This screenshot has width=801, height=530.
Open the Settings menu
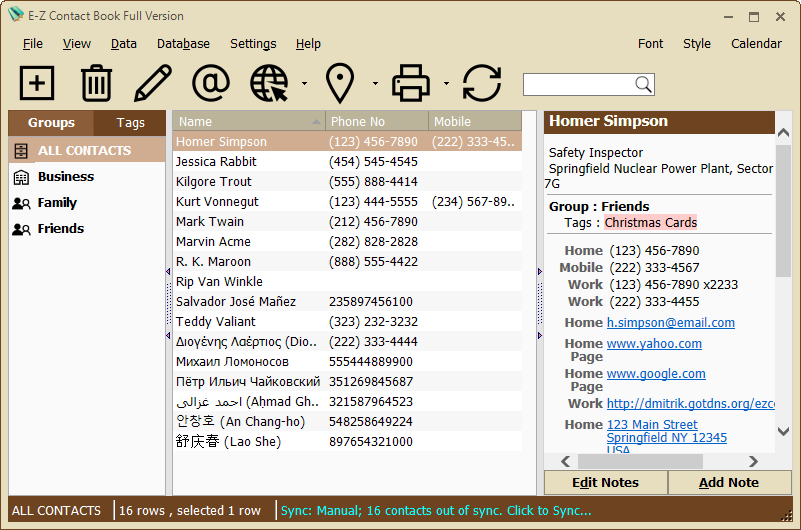pos(253,44)
